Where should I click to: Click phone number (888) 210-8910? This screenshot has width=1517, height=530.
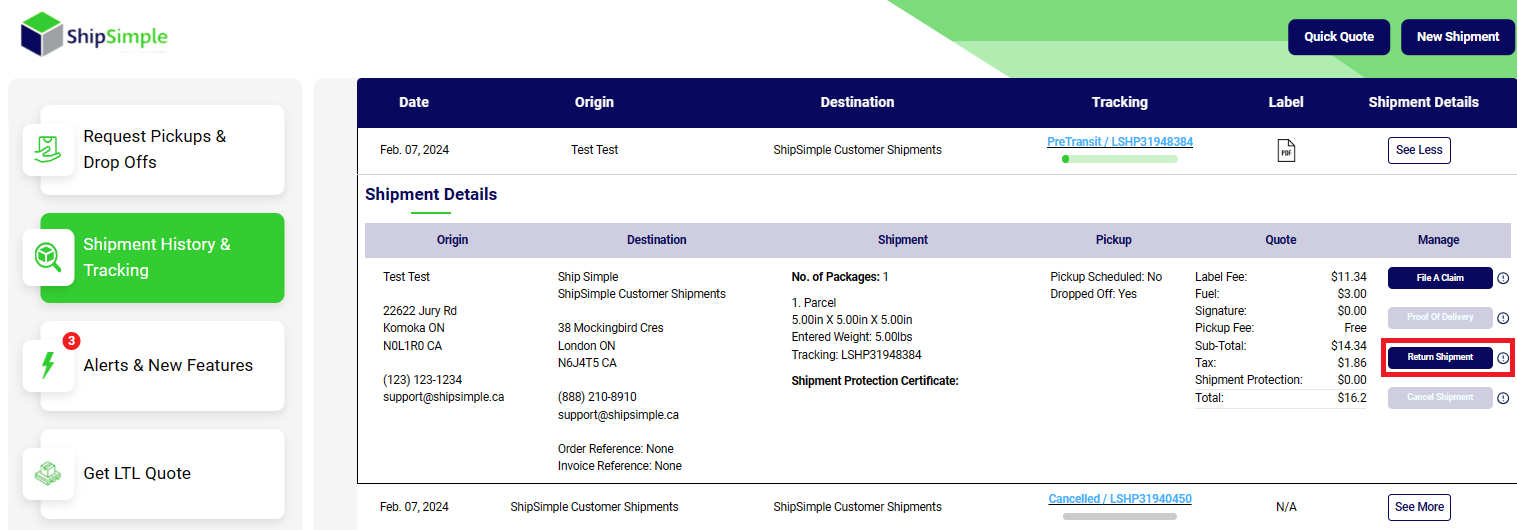[597, 397]
